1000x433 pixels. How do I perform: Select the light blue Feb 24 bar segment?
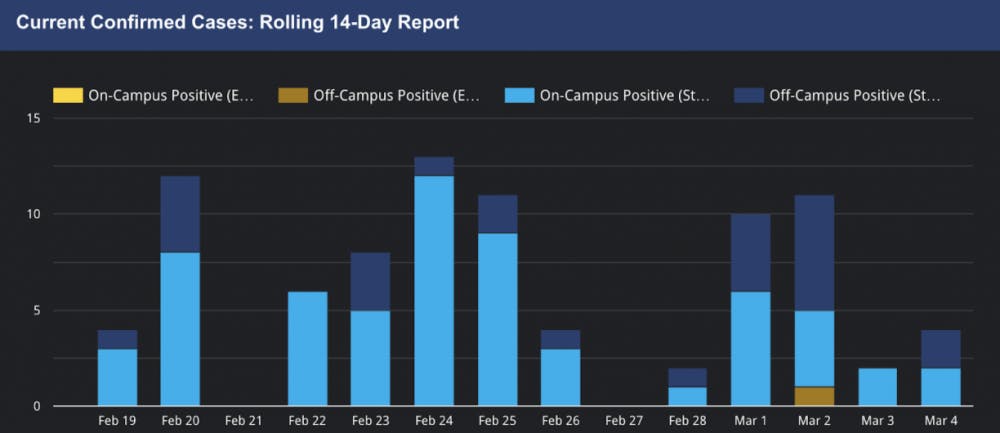(x=434, y=290)
